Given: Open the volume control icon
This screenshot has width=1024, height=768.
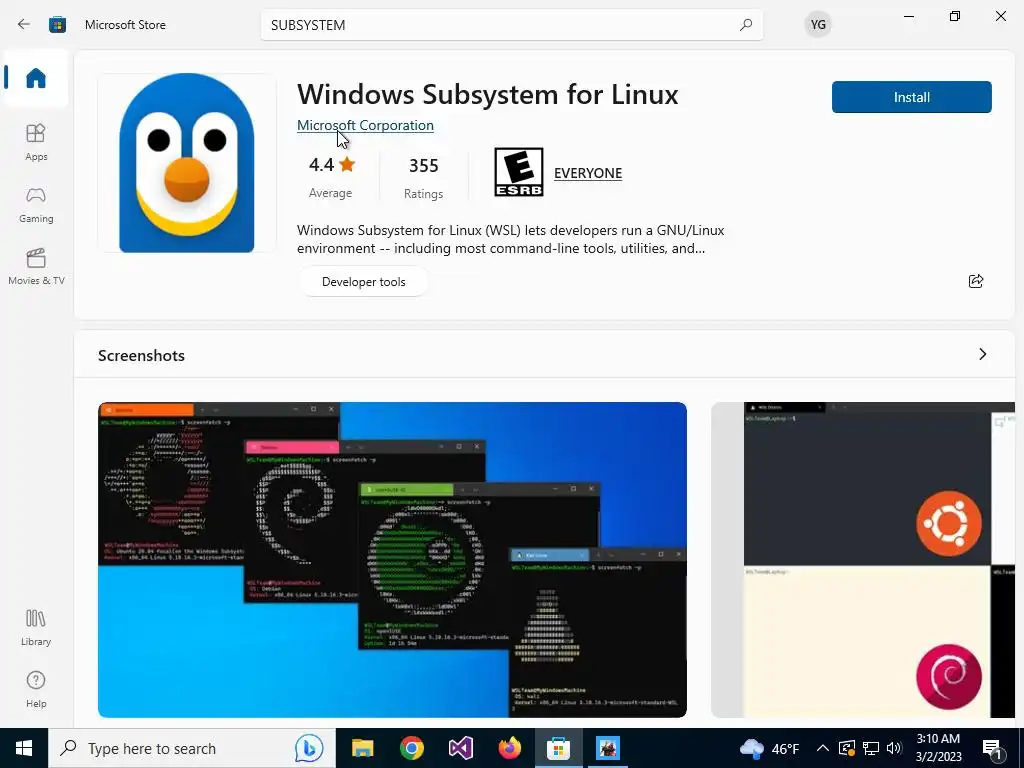Looking at the screenshot, I should point(894,748).
